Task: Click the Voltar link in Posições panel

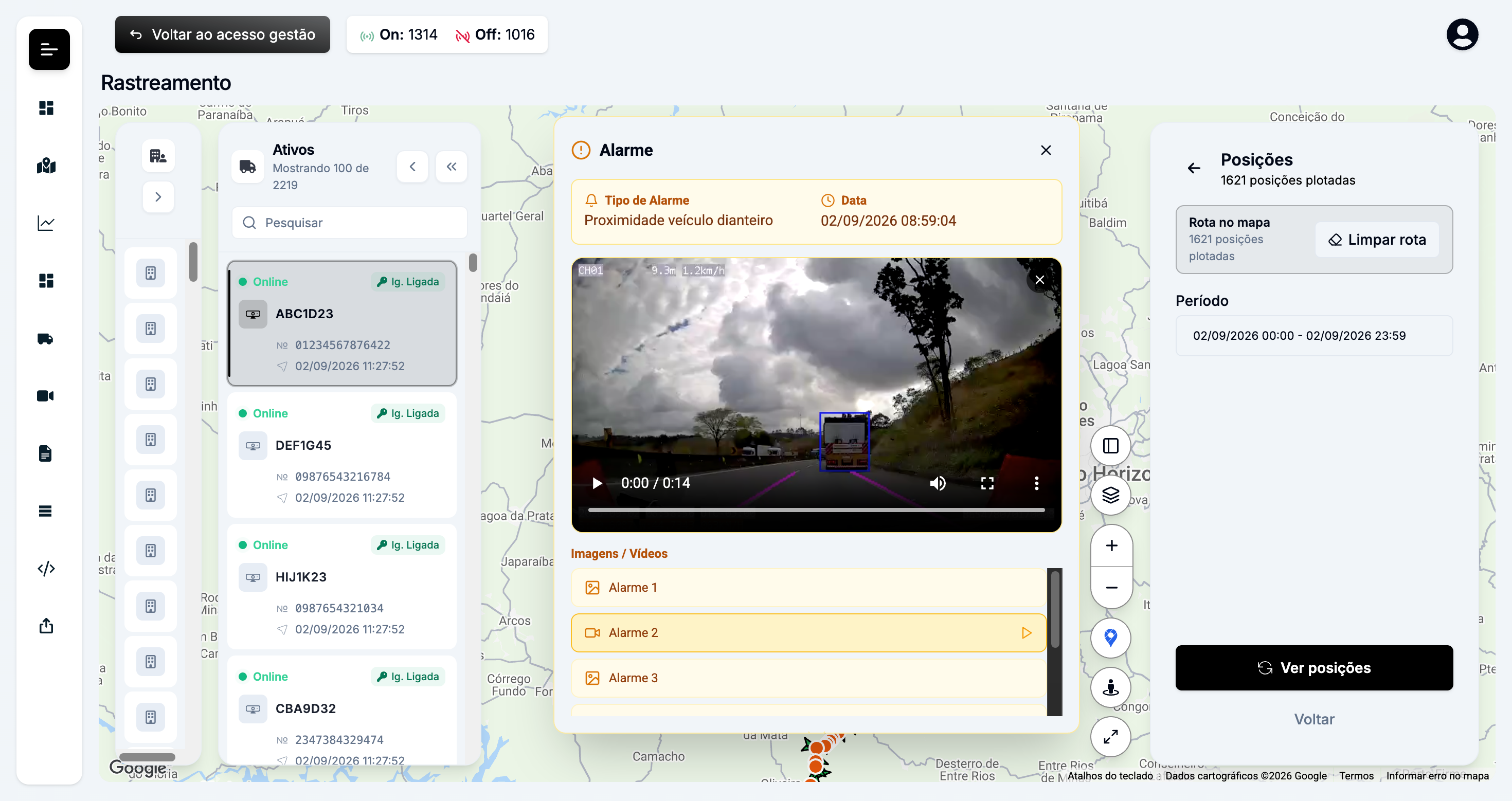Action: click(x=1313, y=719)
